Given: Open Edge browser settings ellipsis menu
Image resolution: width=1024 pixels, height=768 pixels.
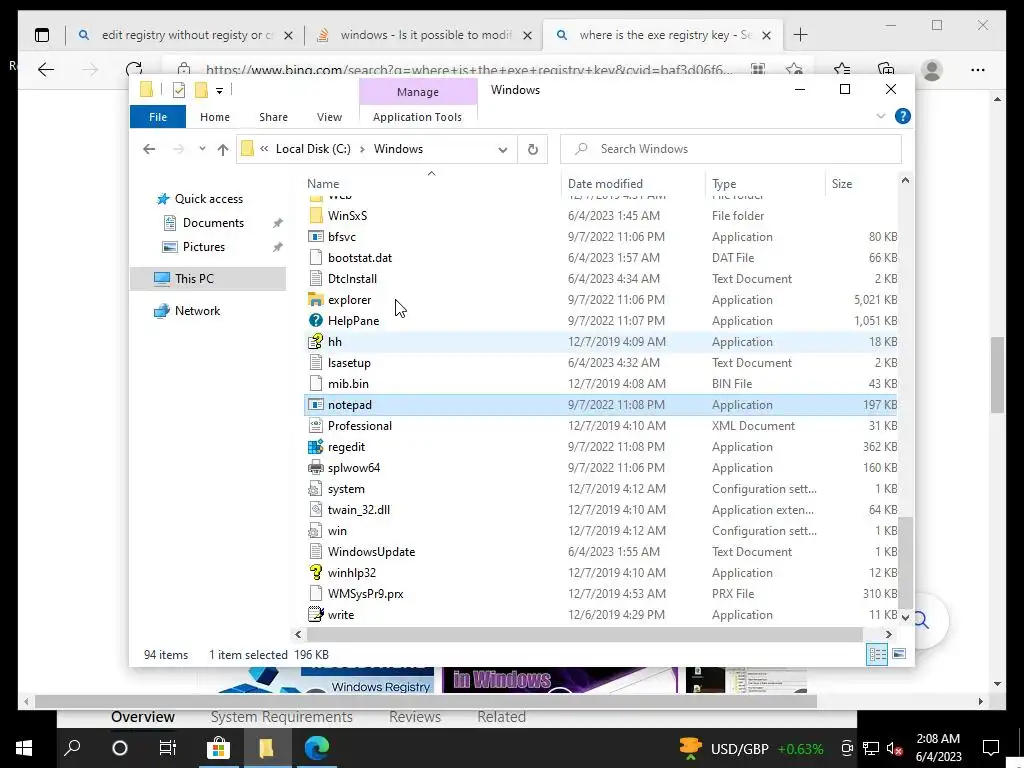Looking at the screenshot, I should [978, 70].
